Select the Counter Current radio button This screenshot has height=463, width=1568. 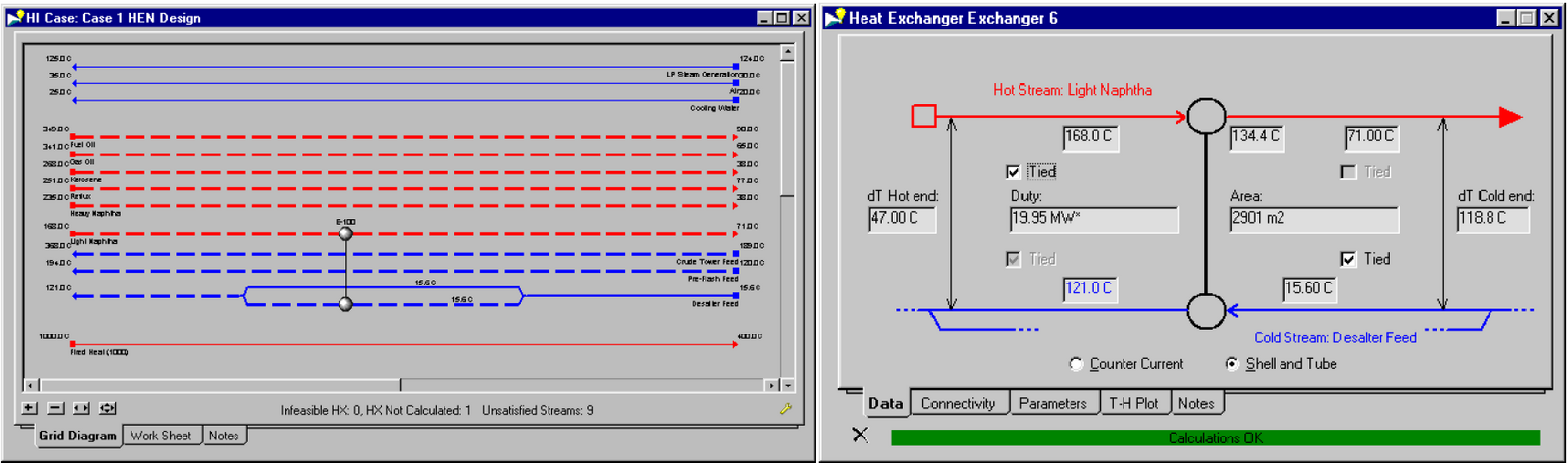coord(1076,364)
